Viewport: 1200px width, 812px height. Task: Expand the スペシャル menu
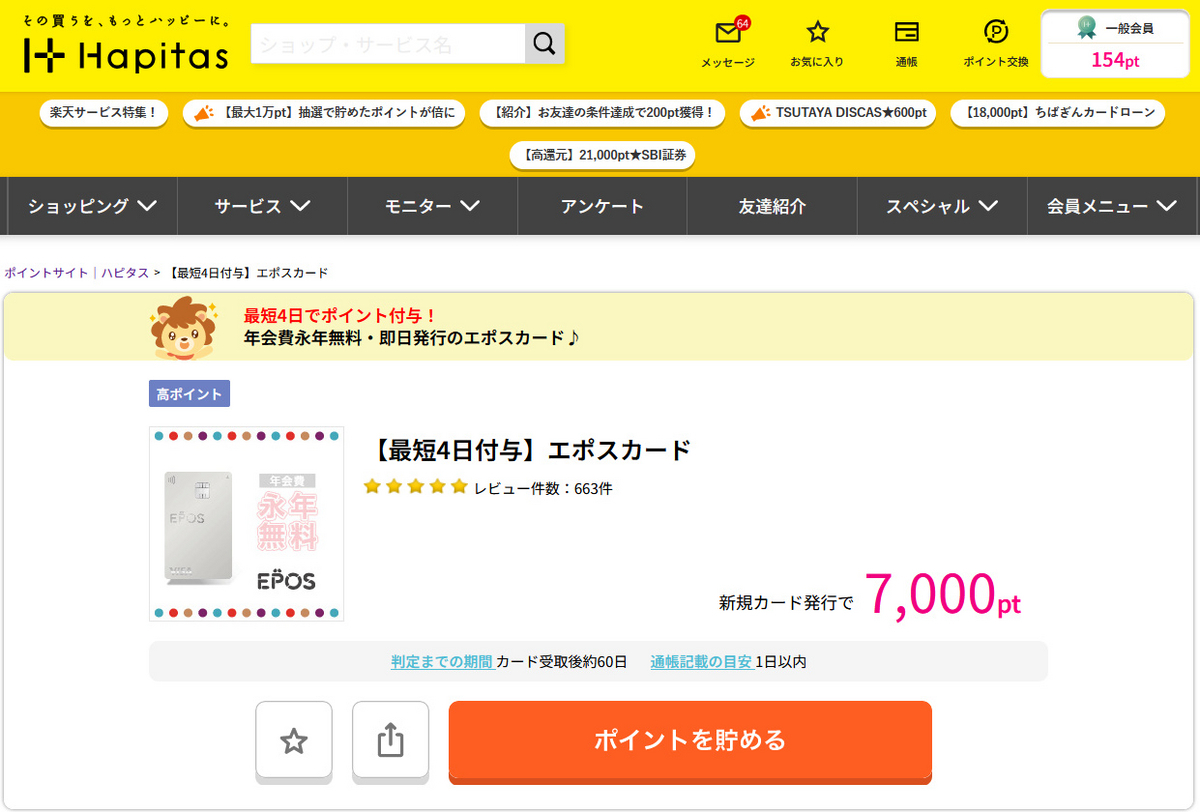tap(942, 206)
